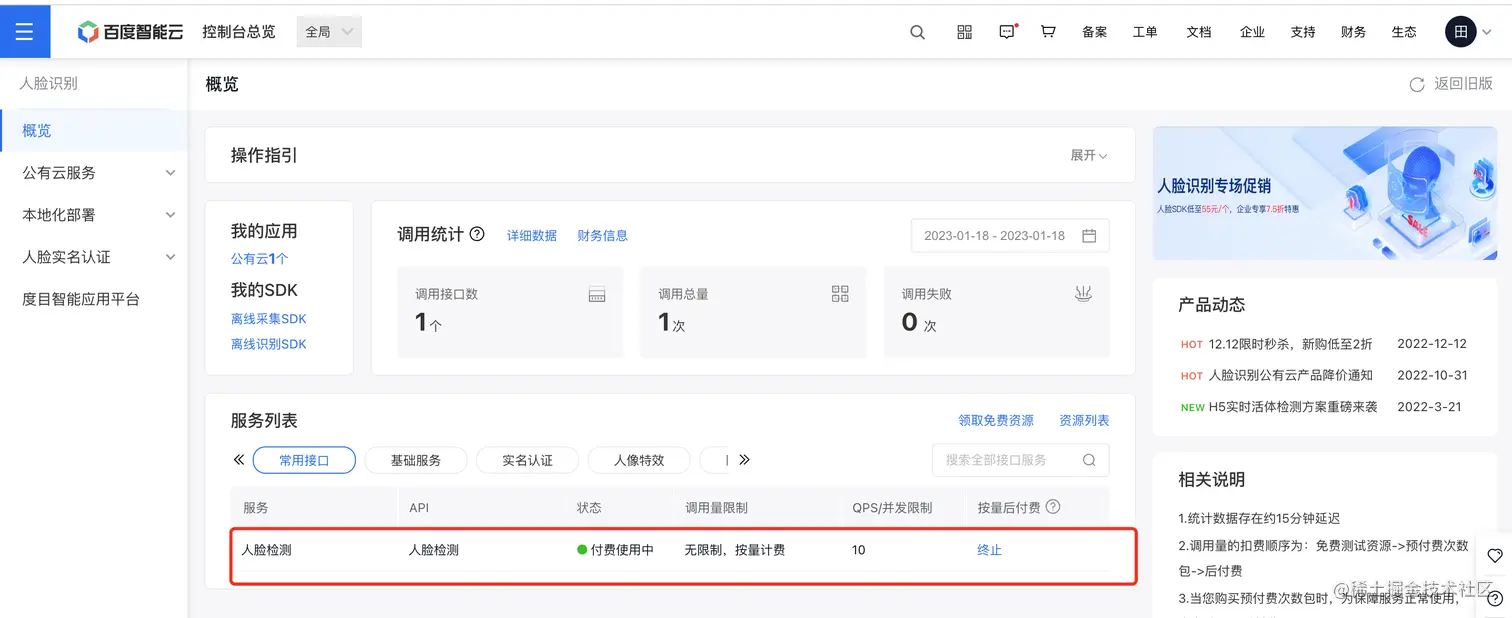Viewport: 1512px width, 618px height.
Task: Open 企业 in the top navigation
Action: click(1252, 32)
